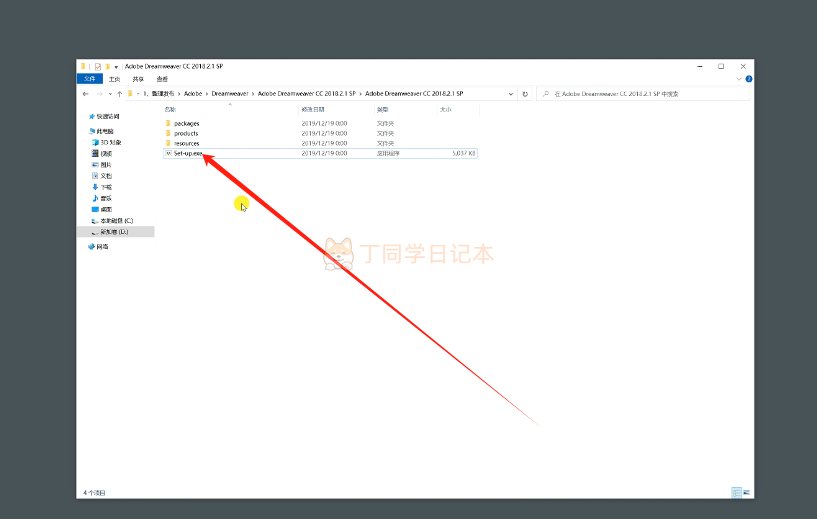Switch to the Home (主页) ribbon tab
Image resolution: width=817 pixels, height=519 pixels.
115,79
